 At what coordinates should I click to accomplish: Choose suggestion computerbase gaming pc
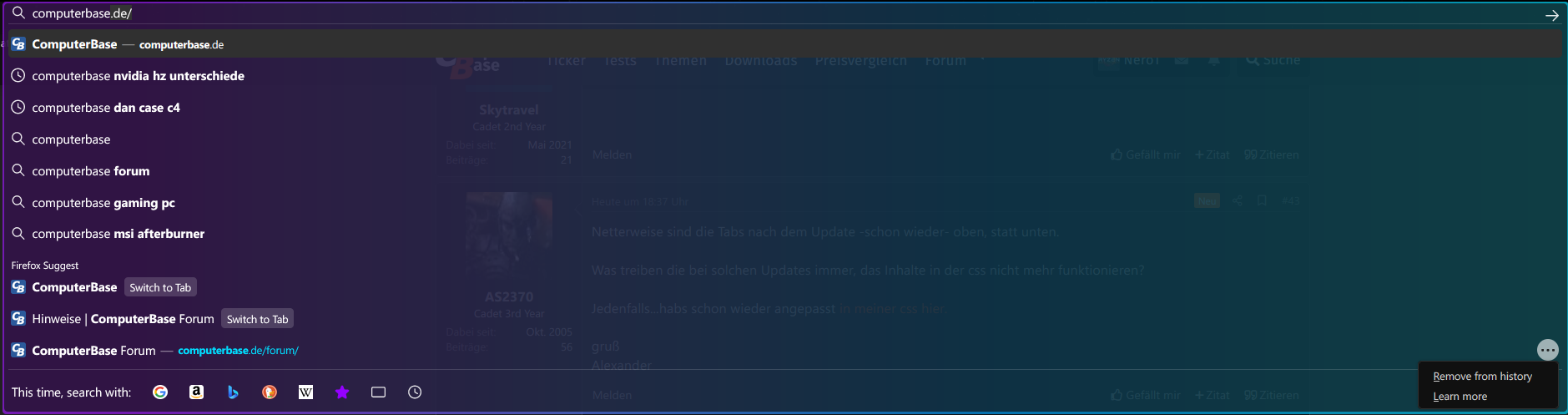(x=784, y=203)
